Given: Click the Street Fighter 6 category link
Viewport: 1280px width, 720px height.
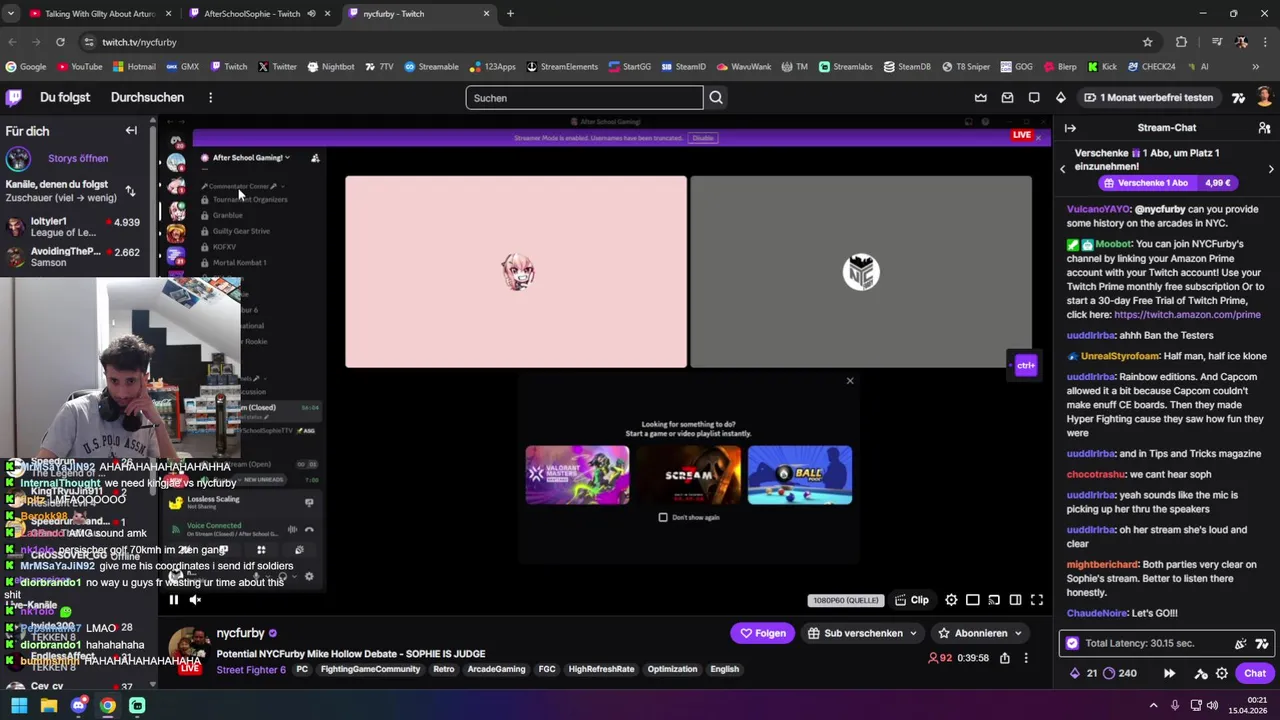Looking at the screenshot, I should pyautogui.click(x=251, y=669).
